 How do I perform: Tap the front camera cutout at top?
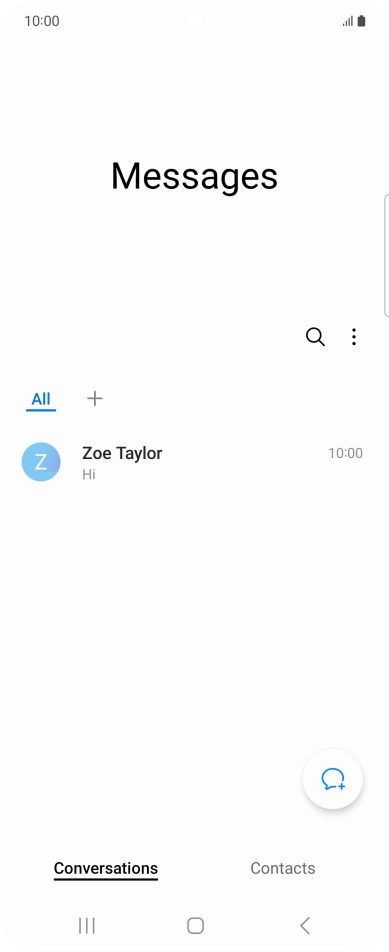point(194,19)
